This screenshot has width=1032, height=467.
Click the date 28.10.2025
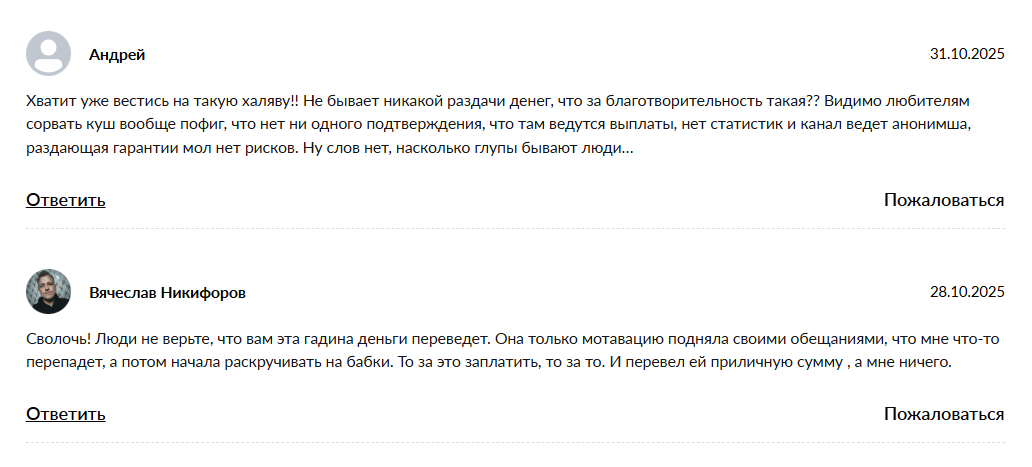click(x=966, y=292)
